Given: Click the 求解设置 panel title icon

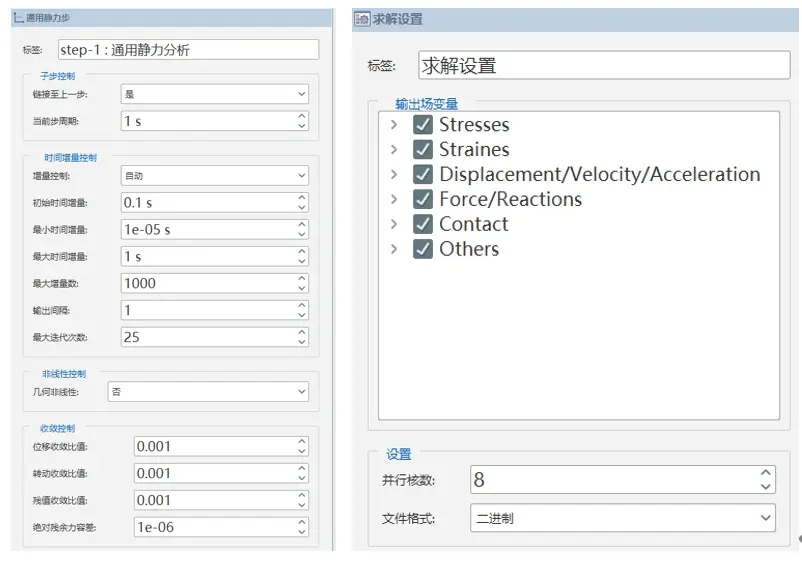Looking at the screenshot, I should point(362,19).
